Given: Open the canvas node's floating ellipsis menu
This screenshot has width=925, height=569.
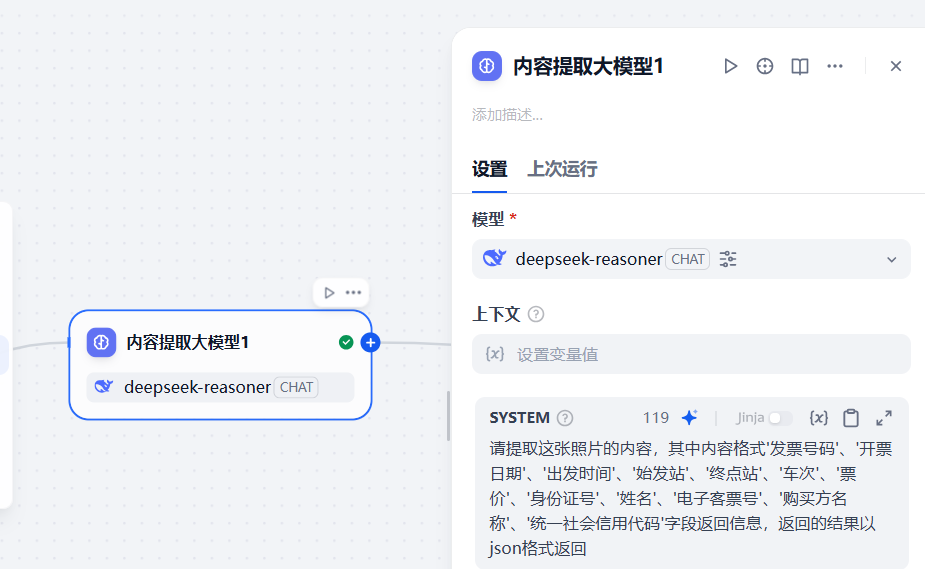Looking at the screenshot, I should click(x=353, y=292).
